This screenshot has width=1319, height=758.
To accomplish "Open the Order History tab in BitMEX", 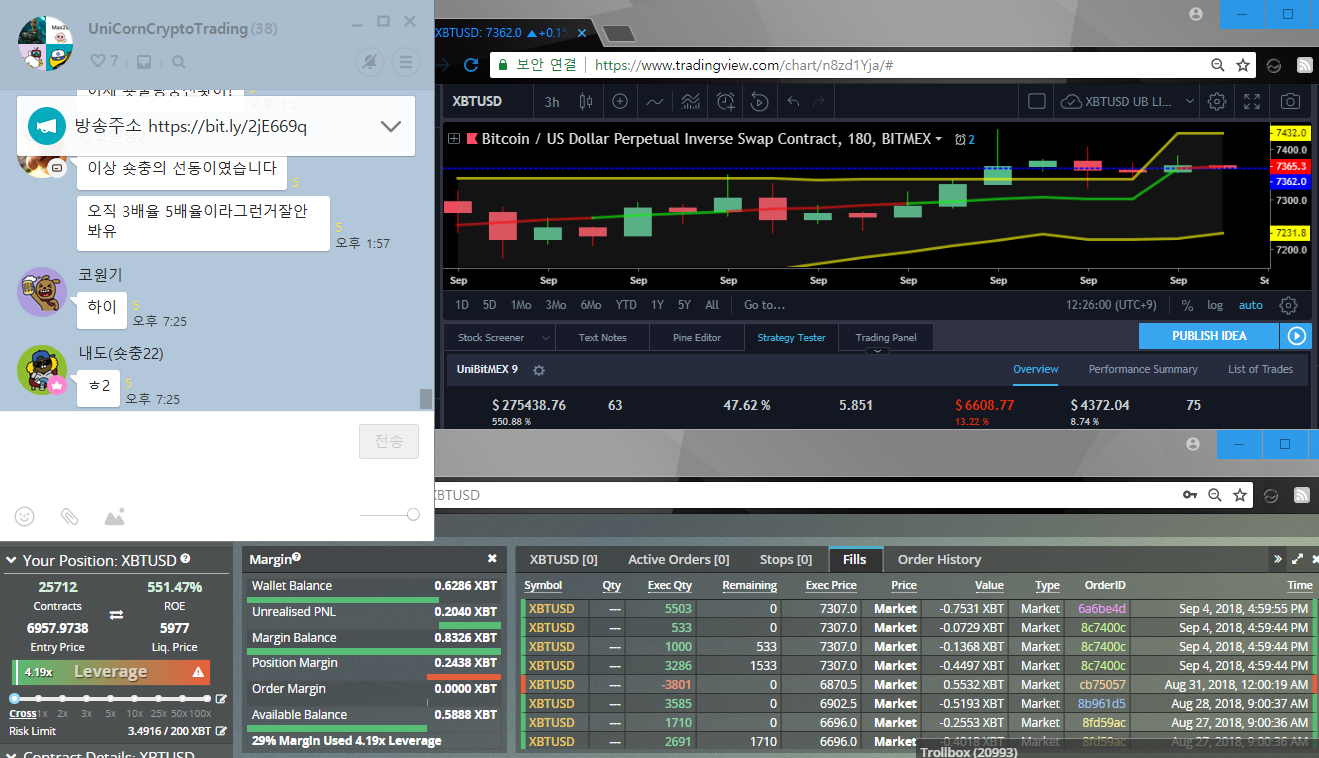I will coord(939,559).
